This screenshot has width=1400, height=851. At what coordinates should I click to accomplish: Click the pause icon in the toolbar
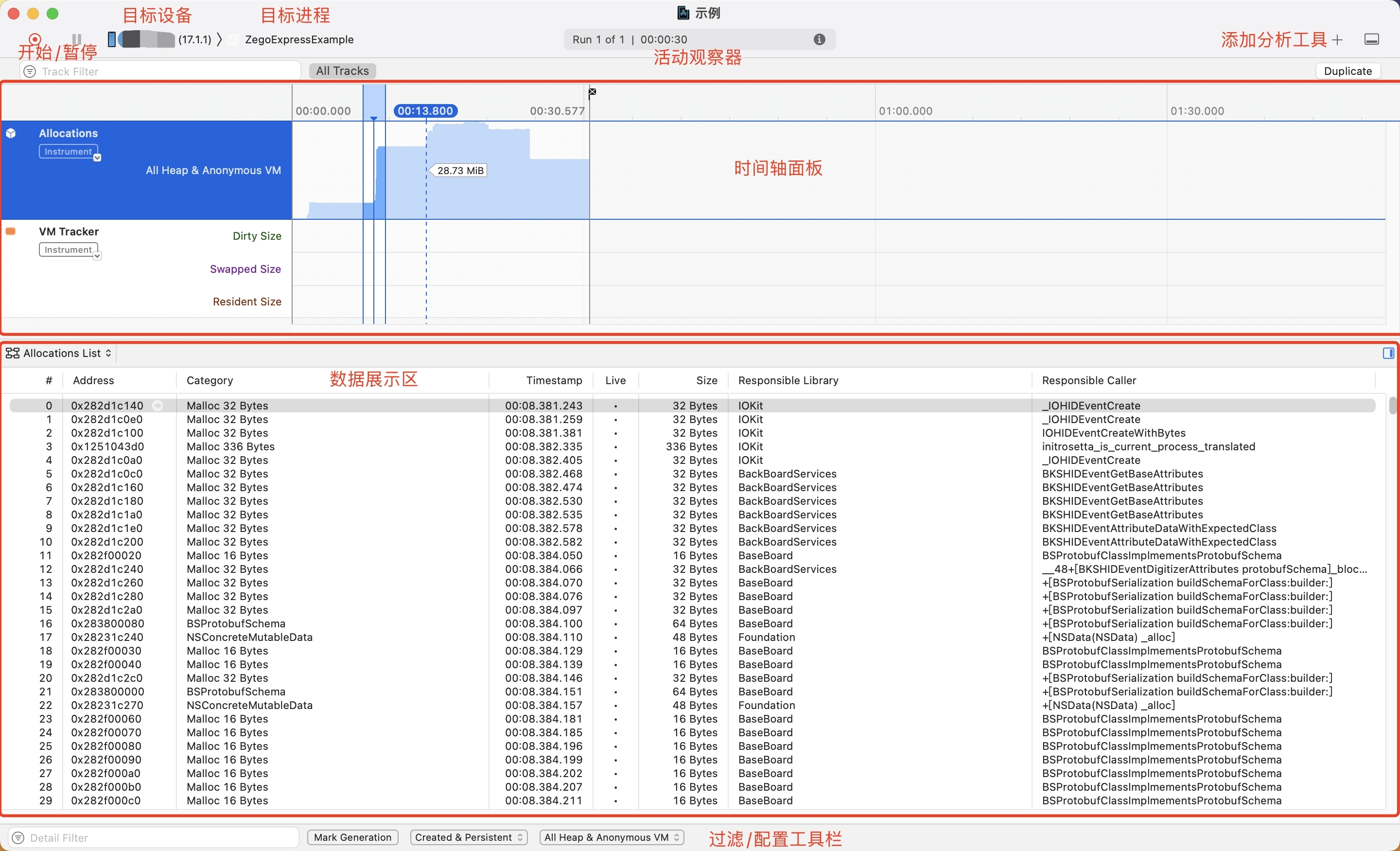(x=76, y=40)
